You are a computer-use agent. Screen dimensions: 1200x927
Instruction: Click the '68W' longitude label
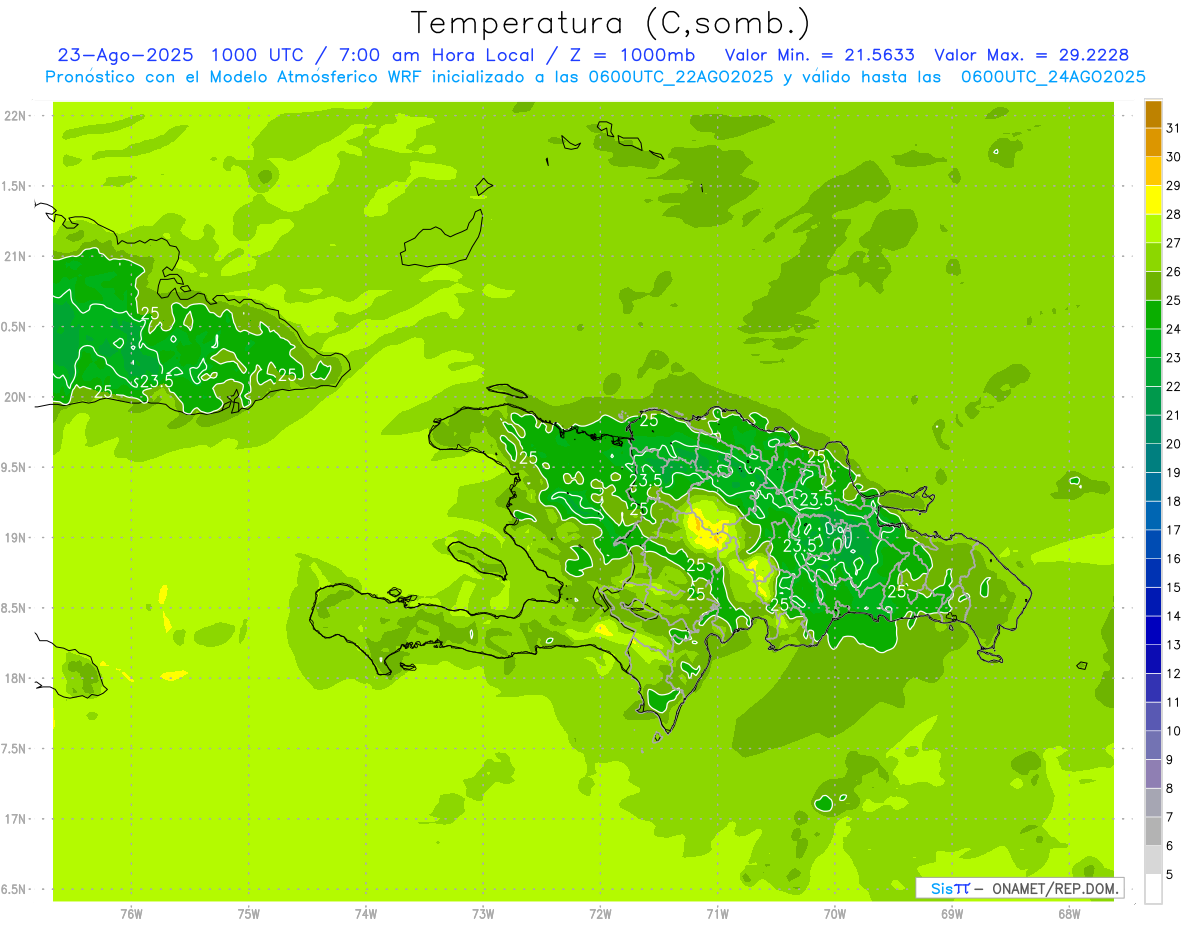(1069, 914)
